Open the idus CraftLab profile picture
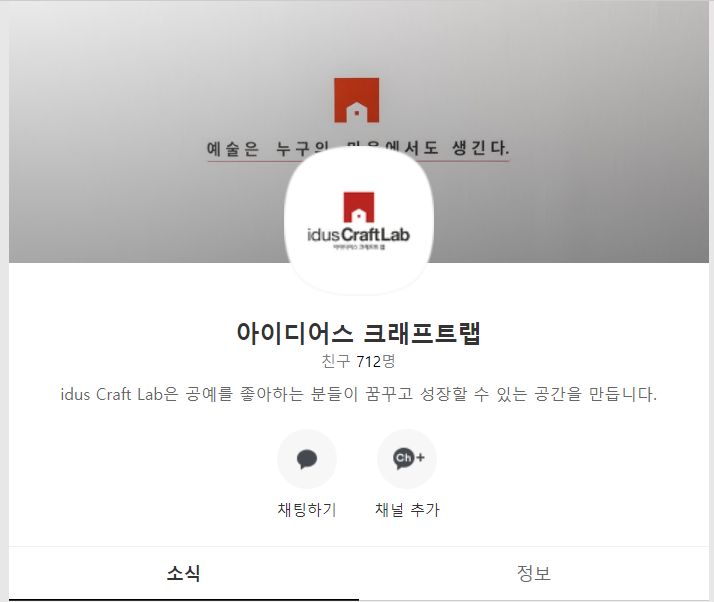Image resolution: width=714 pixels, height=602 pixels. coord(359,220)
